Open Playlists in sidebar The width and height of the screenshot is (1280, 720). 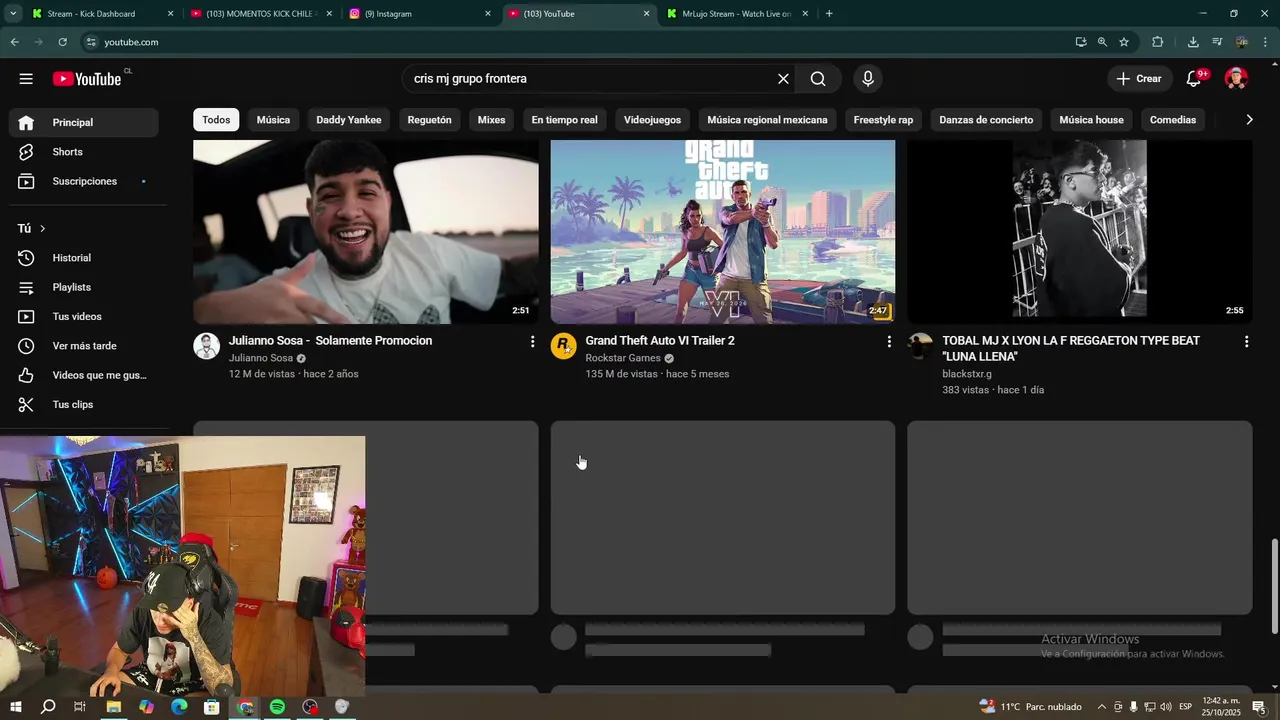tap(84, 287)
